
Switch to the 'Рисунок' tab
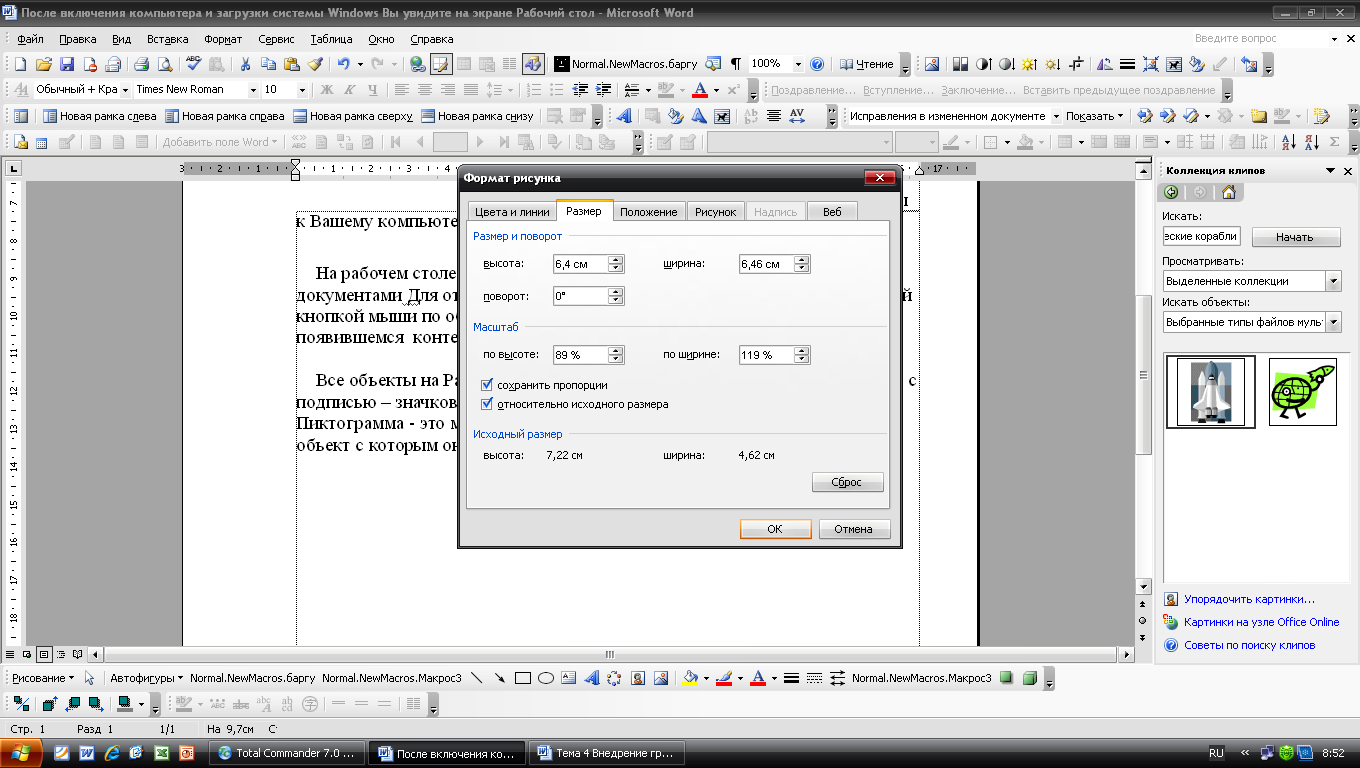[715, 212]
